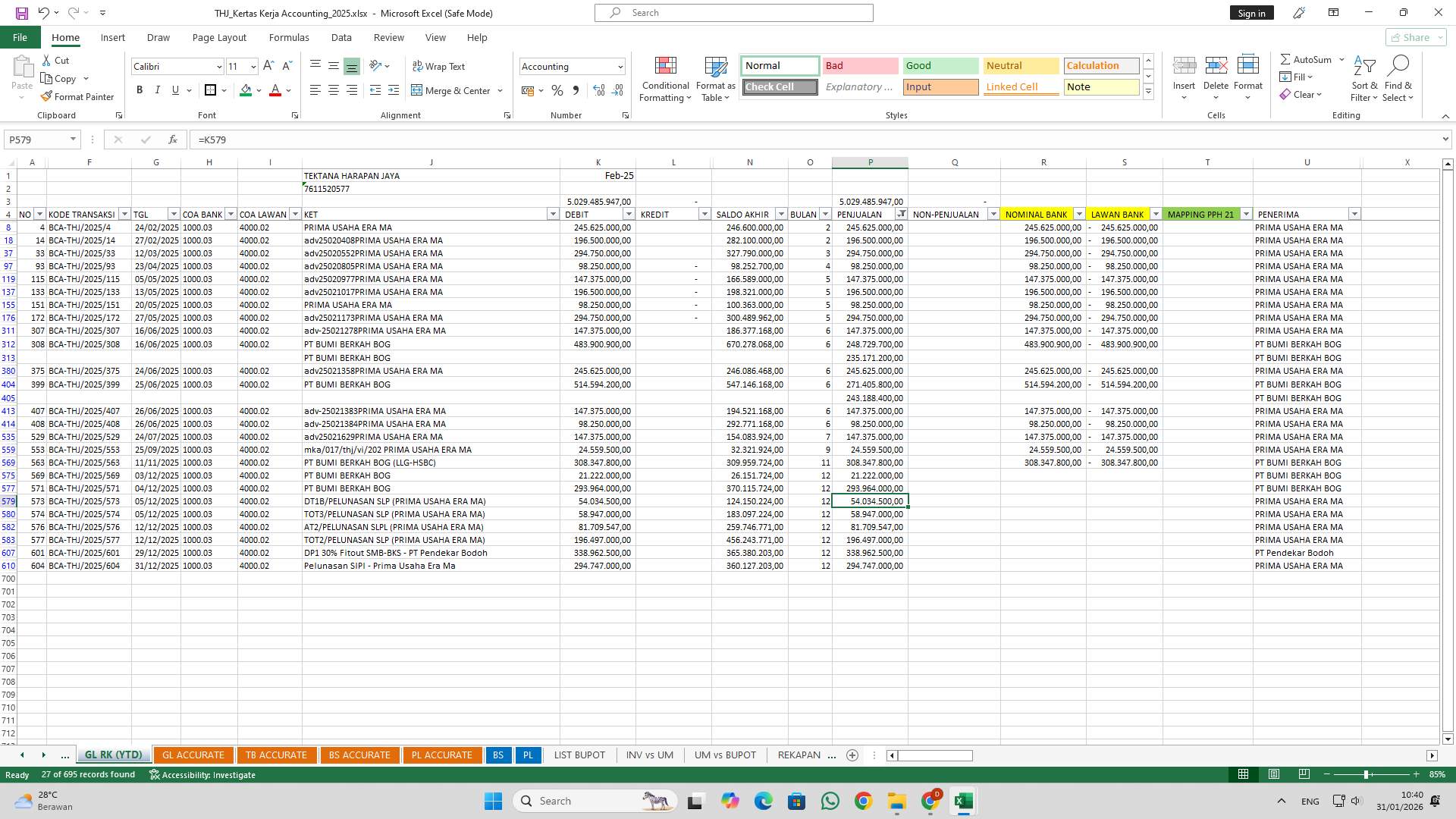Insert new cells via Insert icon
This screenshot has height=819, width=1456.
[x=1184, y=74]
